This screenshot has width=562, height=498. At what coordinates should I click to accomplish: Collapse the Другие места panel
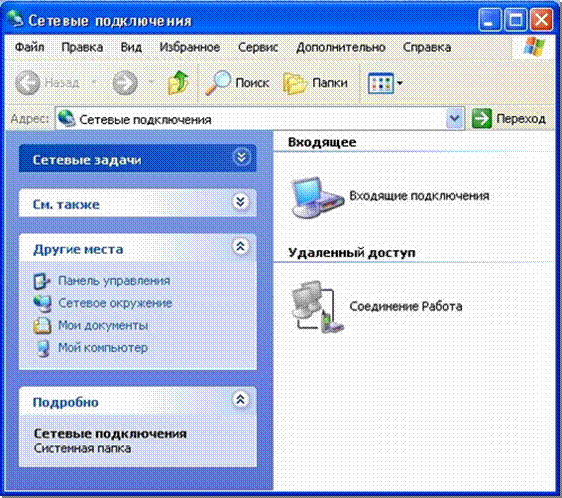(x=240, y=246)
